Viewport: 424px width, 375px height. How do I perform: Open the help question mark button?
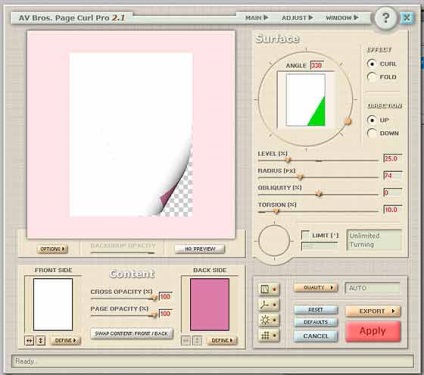click(385, 18)
